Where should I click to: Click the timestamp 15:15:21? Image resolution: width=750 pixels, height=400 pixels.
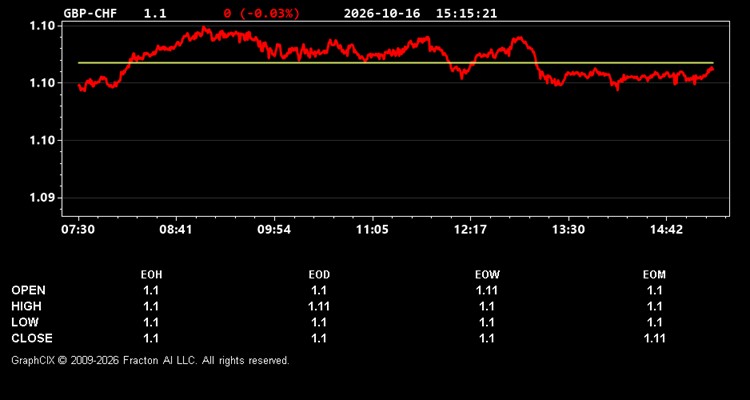click(x=466, y=13)
